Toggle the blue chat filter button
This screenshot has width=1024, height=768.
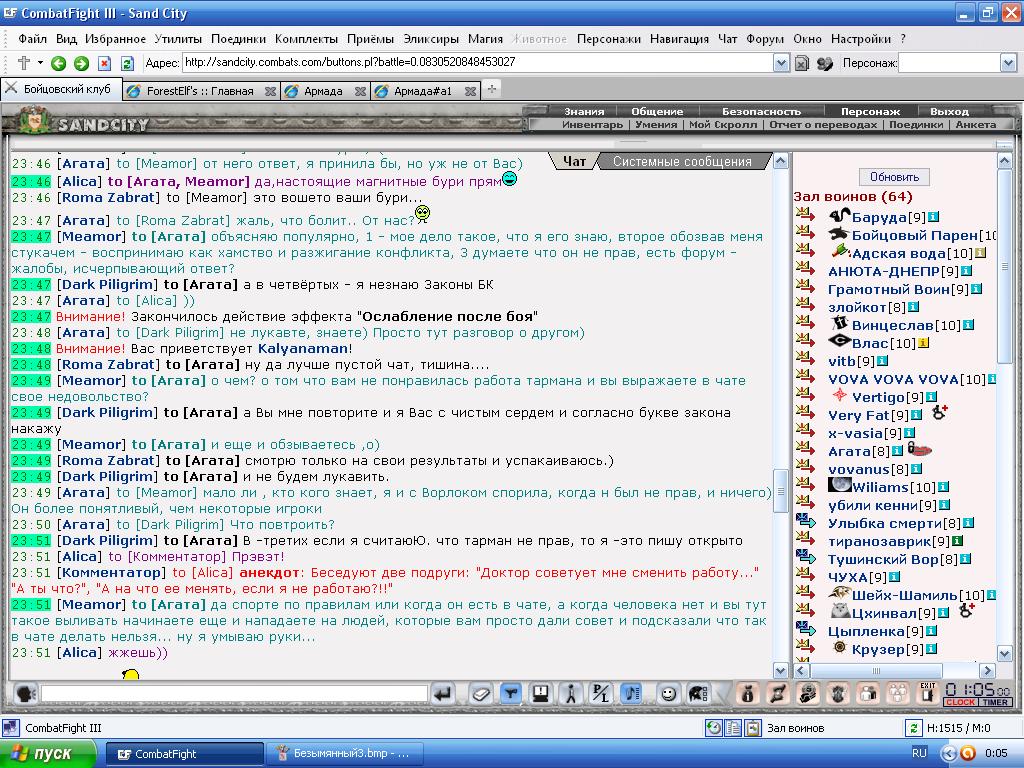coord(511,694)
